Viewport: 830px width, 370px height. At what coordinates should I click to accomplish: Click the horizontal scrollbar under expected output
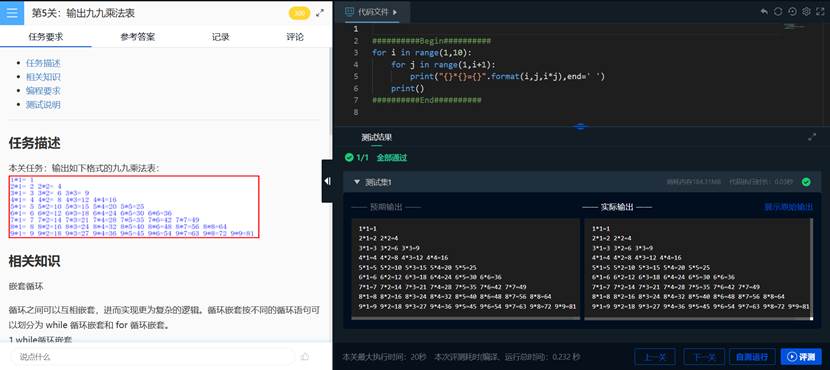click(466, 318)
